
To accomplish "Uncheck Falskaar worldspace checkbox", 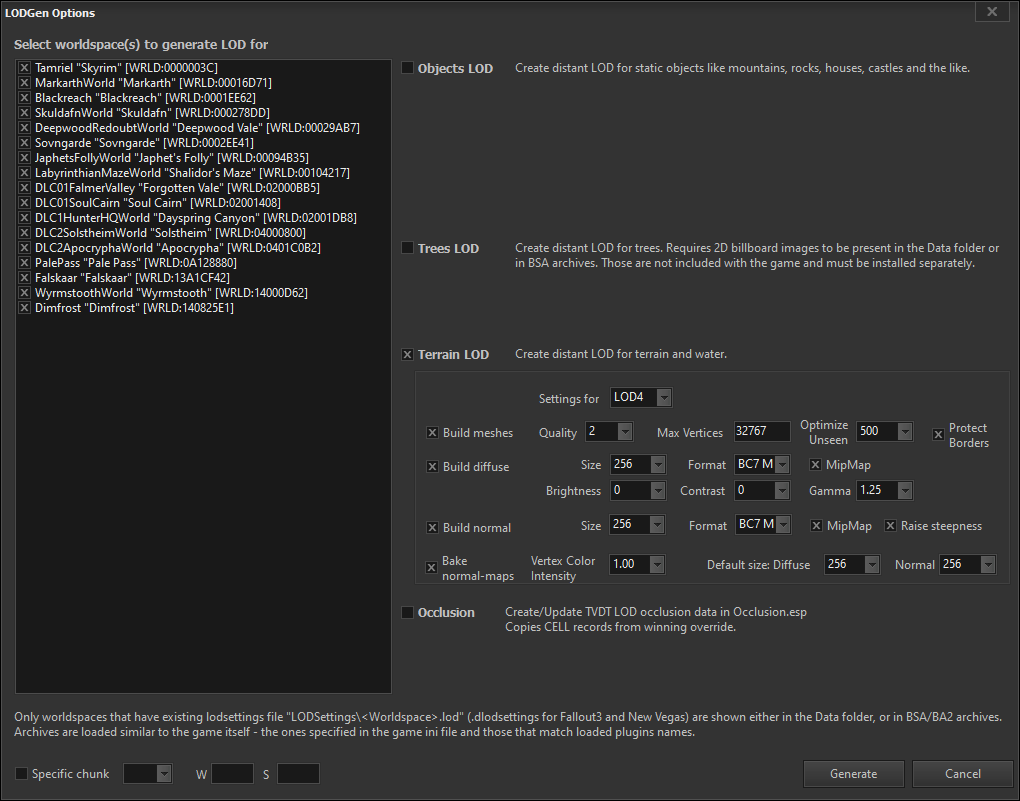I will [x=24, y=277].
